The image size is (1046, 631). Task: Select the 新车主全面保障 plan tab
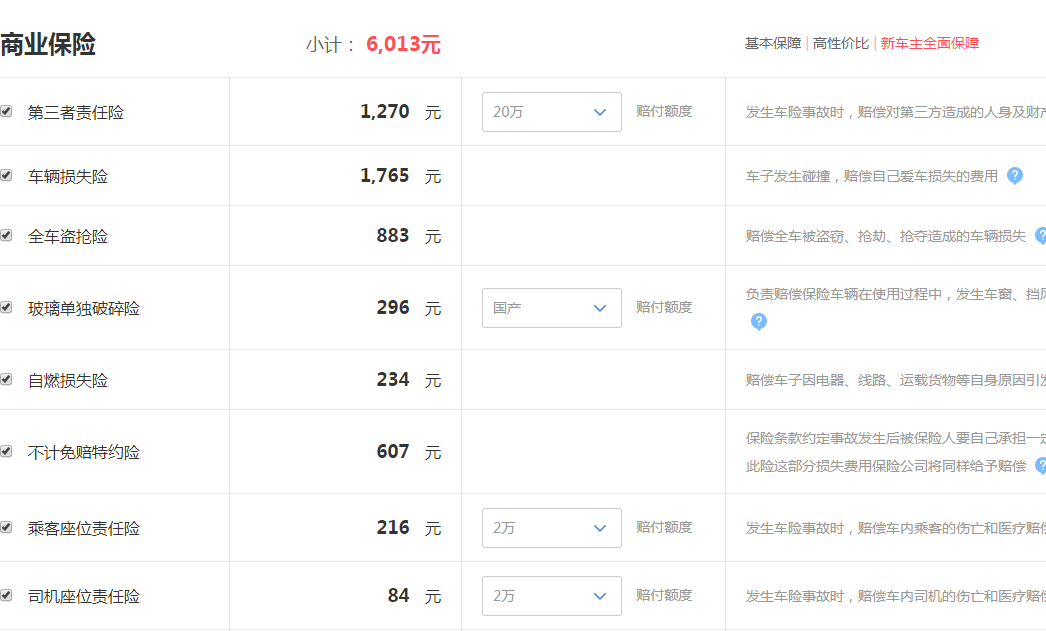pos(930,44)
